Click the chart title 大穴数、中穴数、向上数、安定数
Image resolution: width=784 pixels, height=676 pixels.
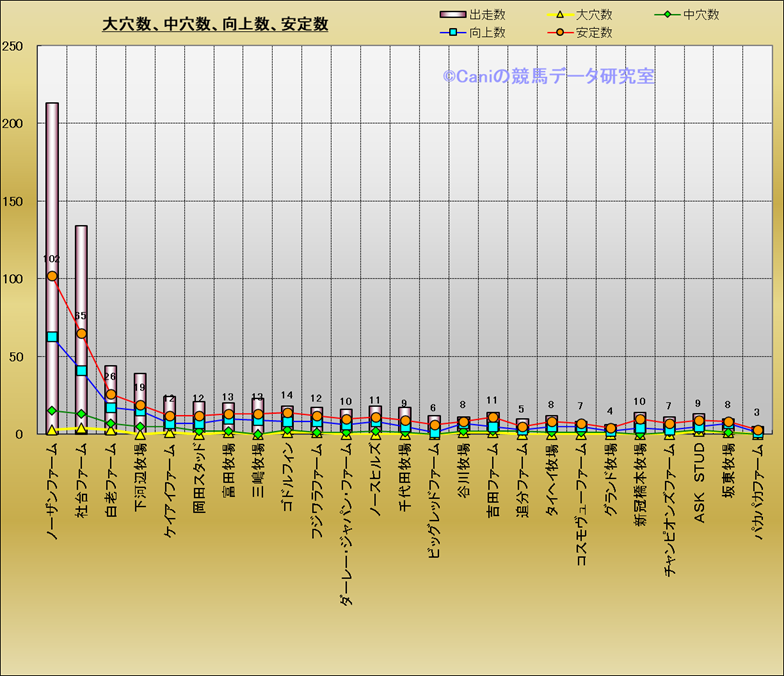coord(215,24)
